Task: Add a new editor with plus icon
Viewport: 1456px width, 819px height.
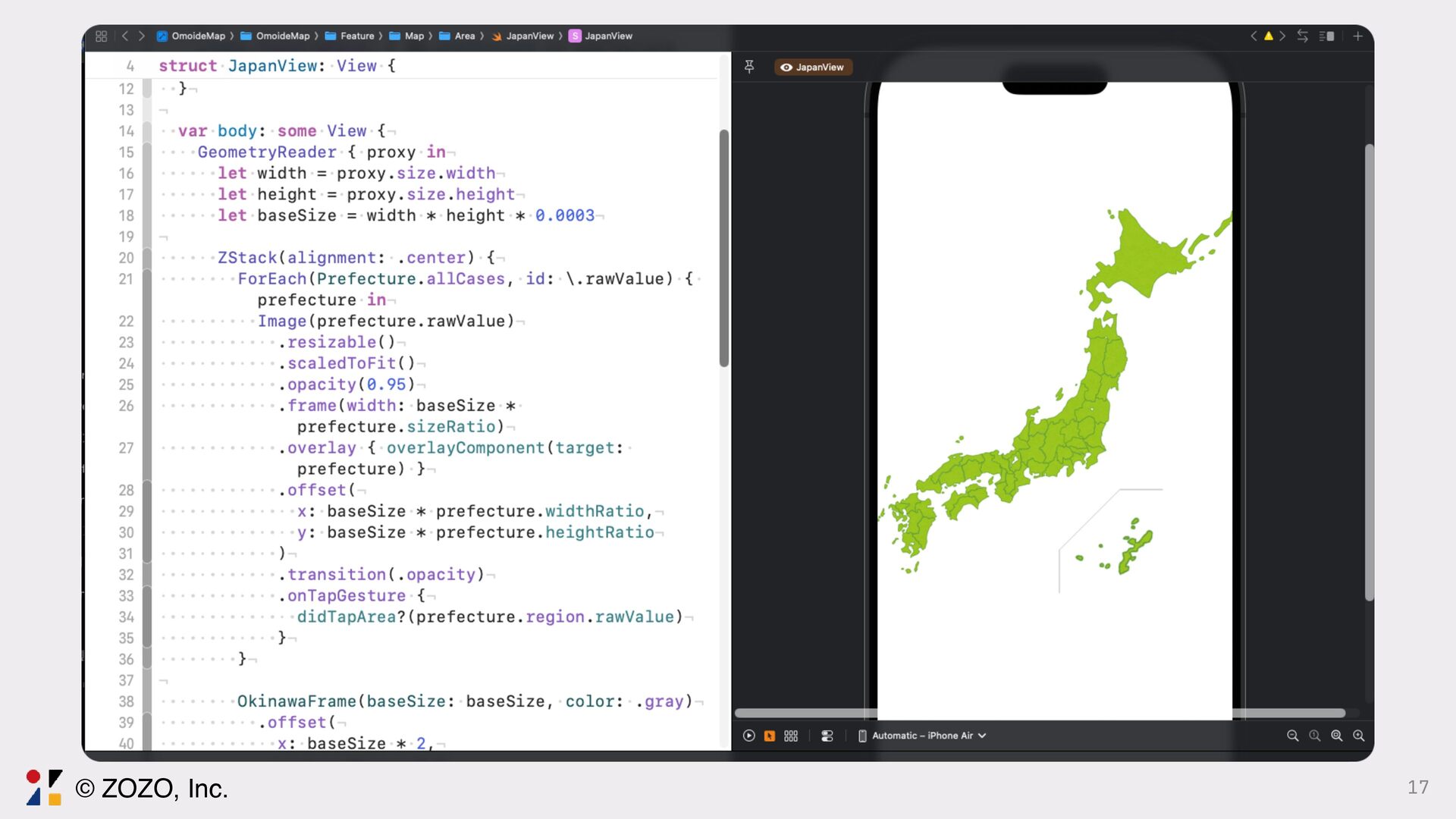Action: 1357,36
